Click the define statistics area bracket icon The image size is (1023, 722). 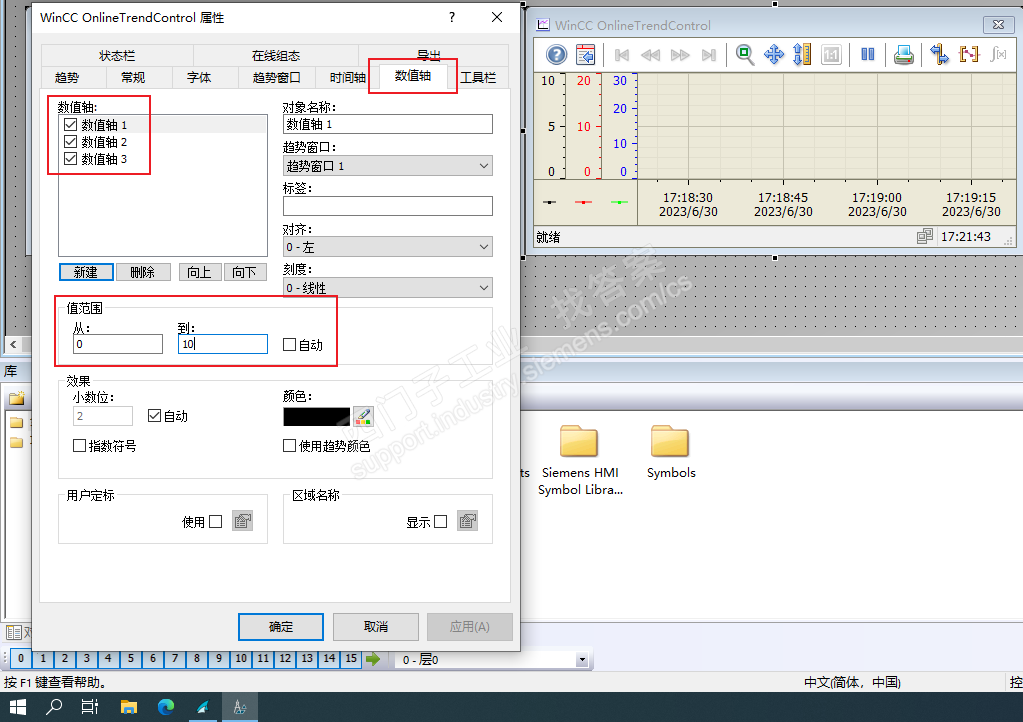click(x=969, y=55)
